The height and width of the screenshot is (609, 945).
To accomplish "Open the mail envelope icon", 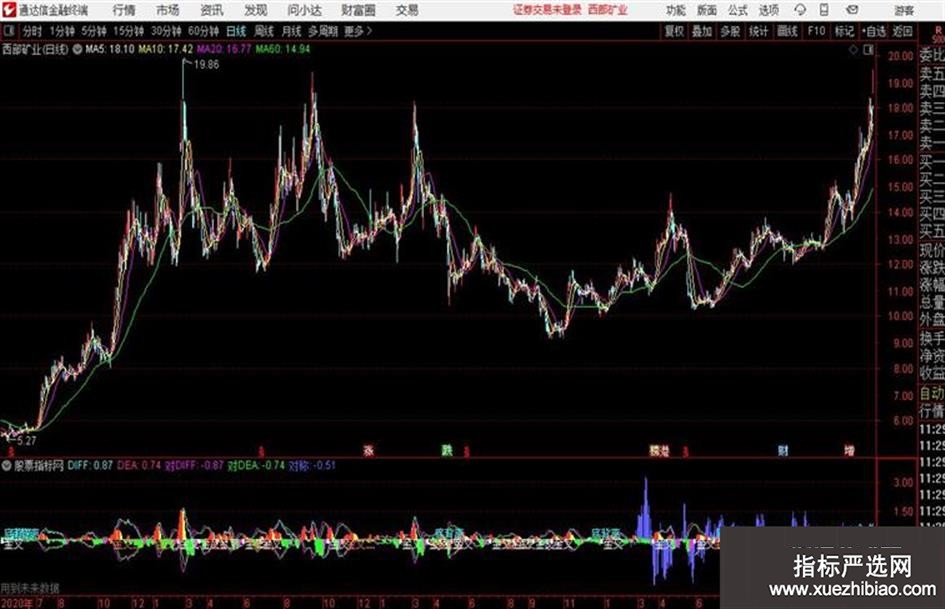I will (852, 10).
